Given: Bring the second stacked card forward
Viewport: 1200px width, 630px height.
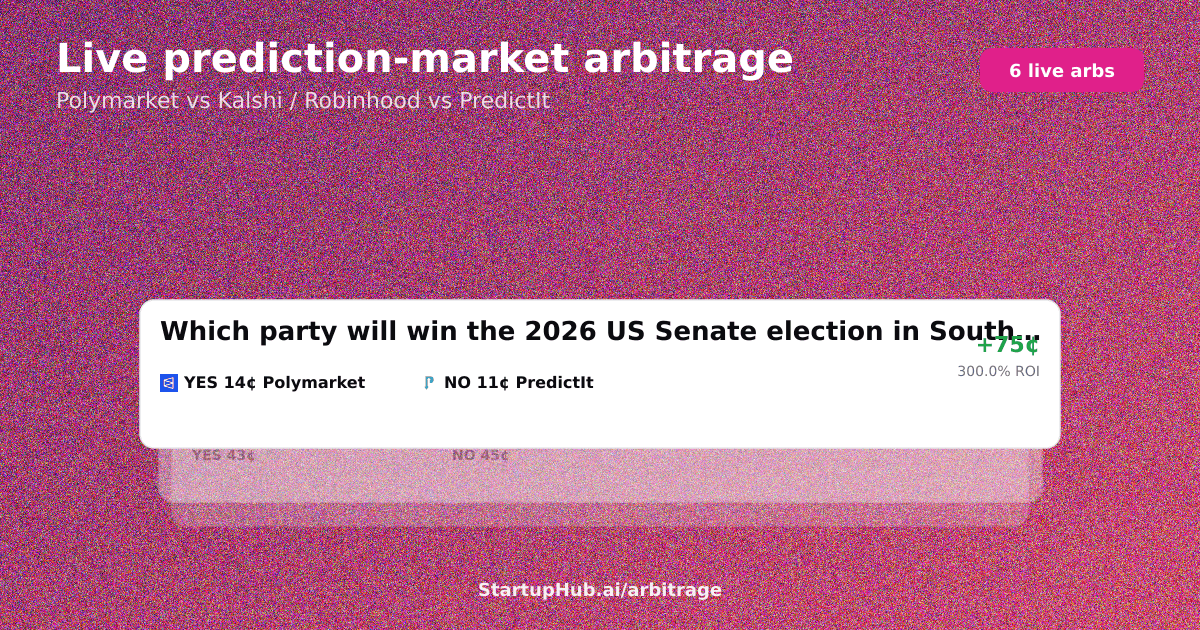Looking at the screenshot, I should pyautogui.click(x=600, y=476).
